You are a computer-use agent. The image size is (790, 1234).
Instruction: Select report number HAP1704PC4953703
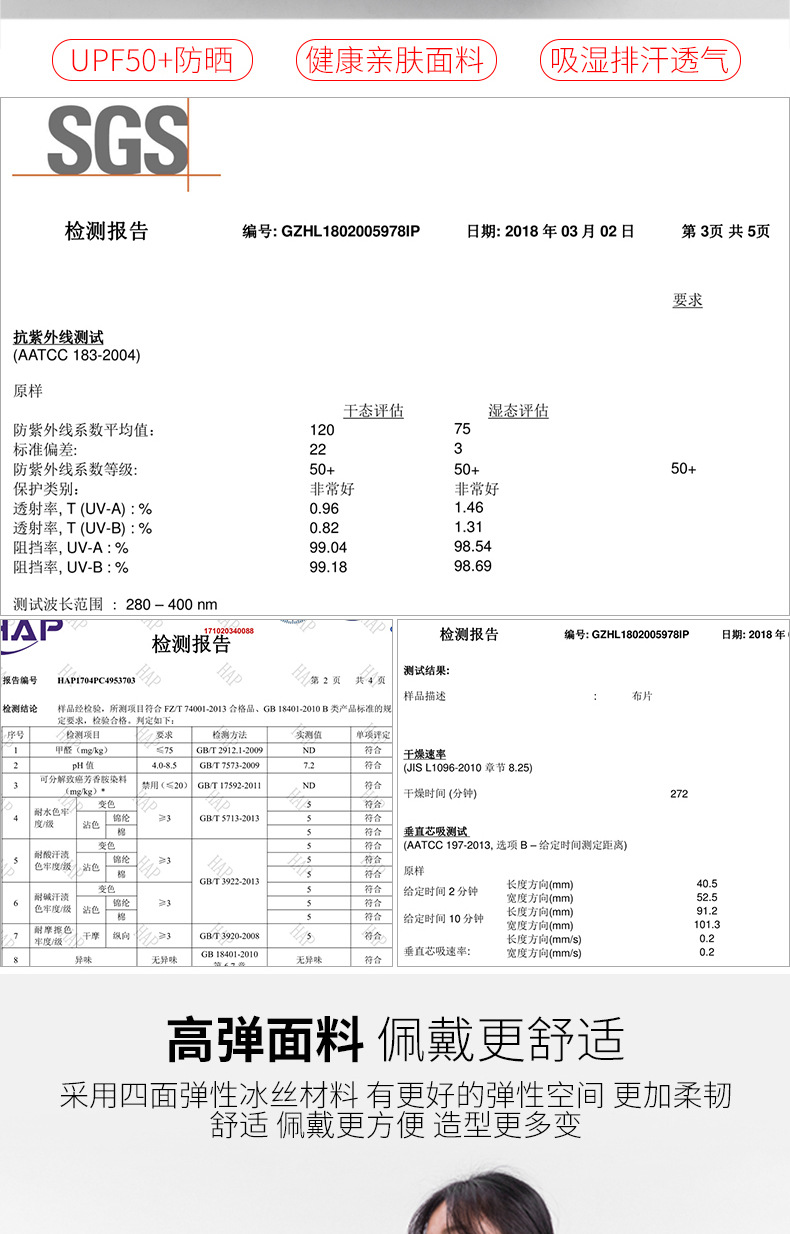pos(96,680)
